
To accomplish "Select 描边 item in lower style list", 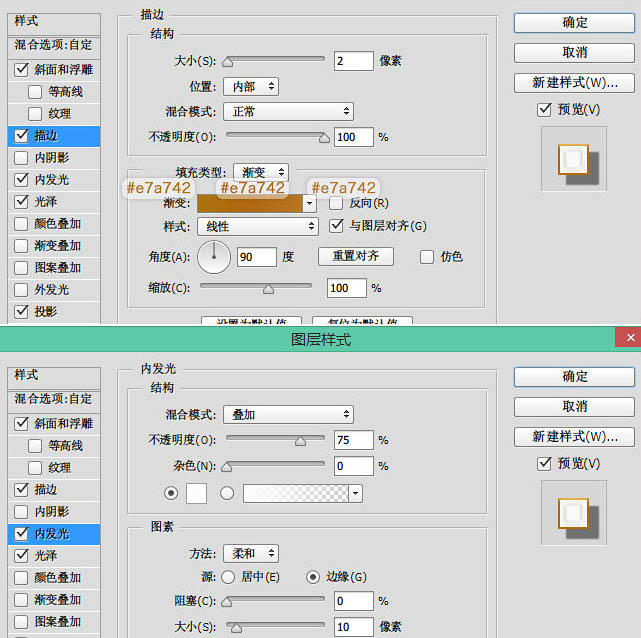I will (x=54, y=490).
